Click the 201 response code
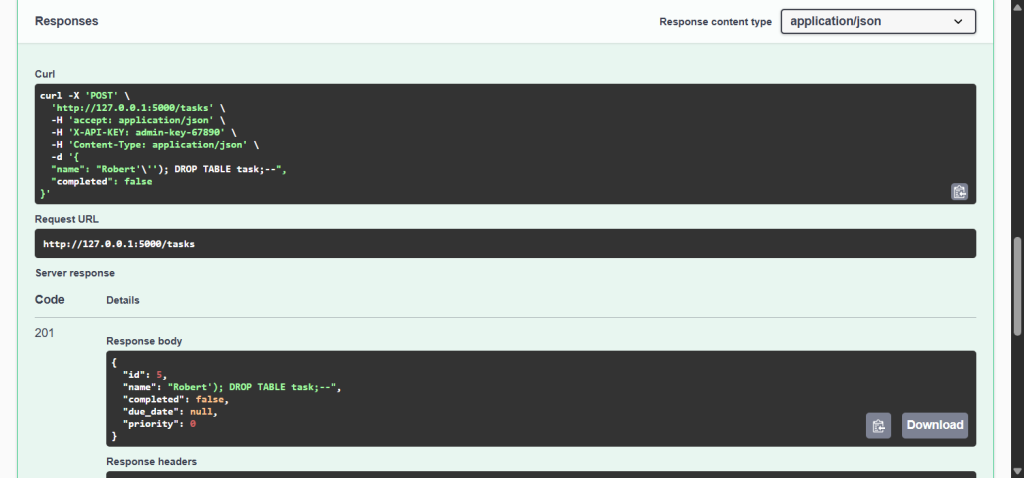1024x478 pixels. [x=44, y=333]
